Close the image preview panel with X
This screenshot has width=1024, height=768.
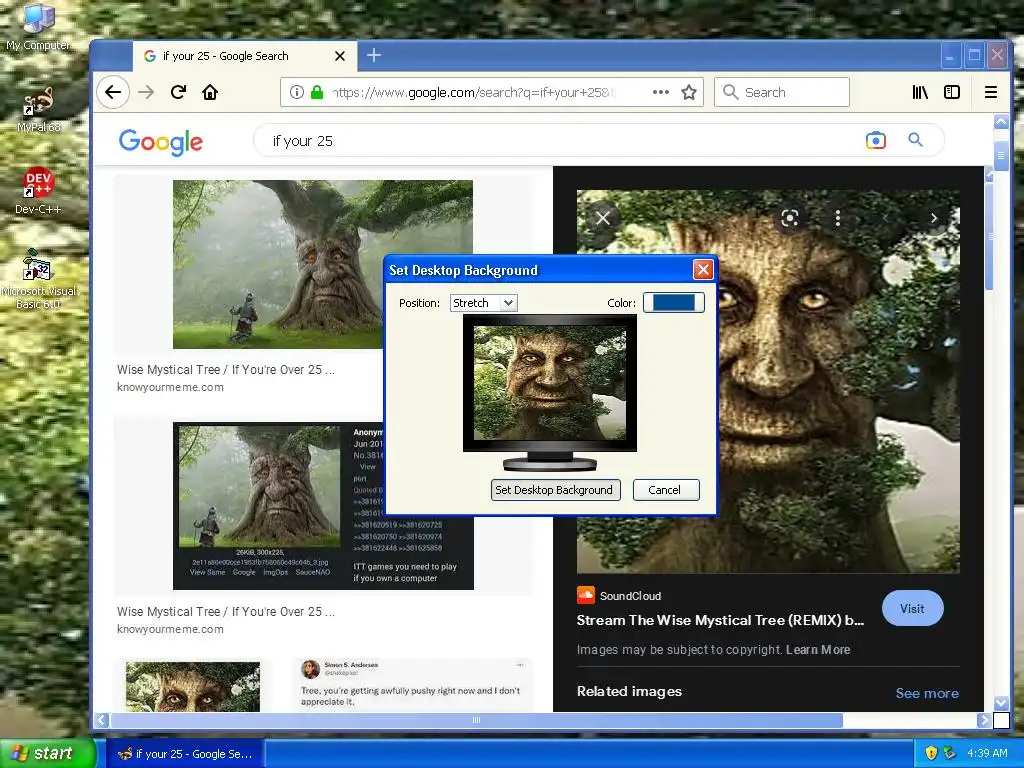[x=603, y=218]
